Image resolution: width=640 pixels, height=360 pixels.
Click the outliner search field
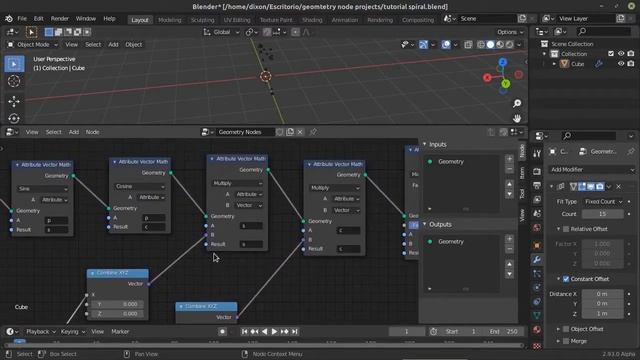[x=604, y=31]
